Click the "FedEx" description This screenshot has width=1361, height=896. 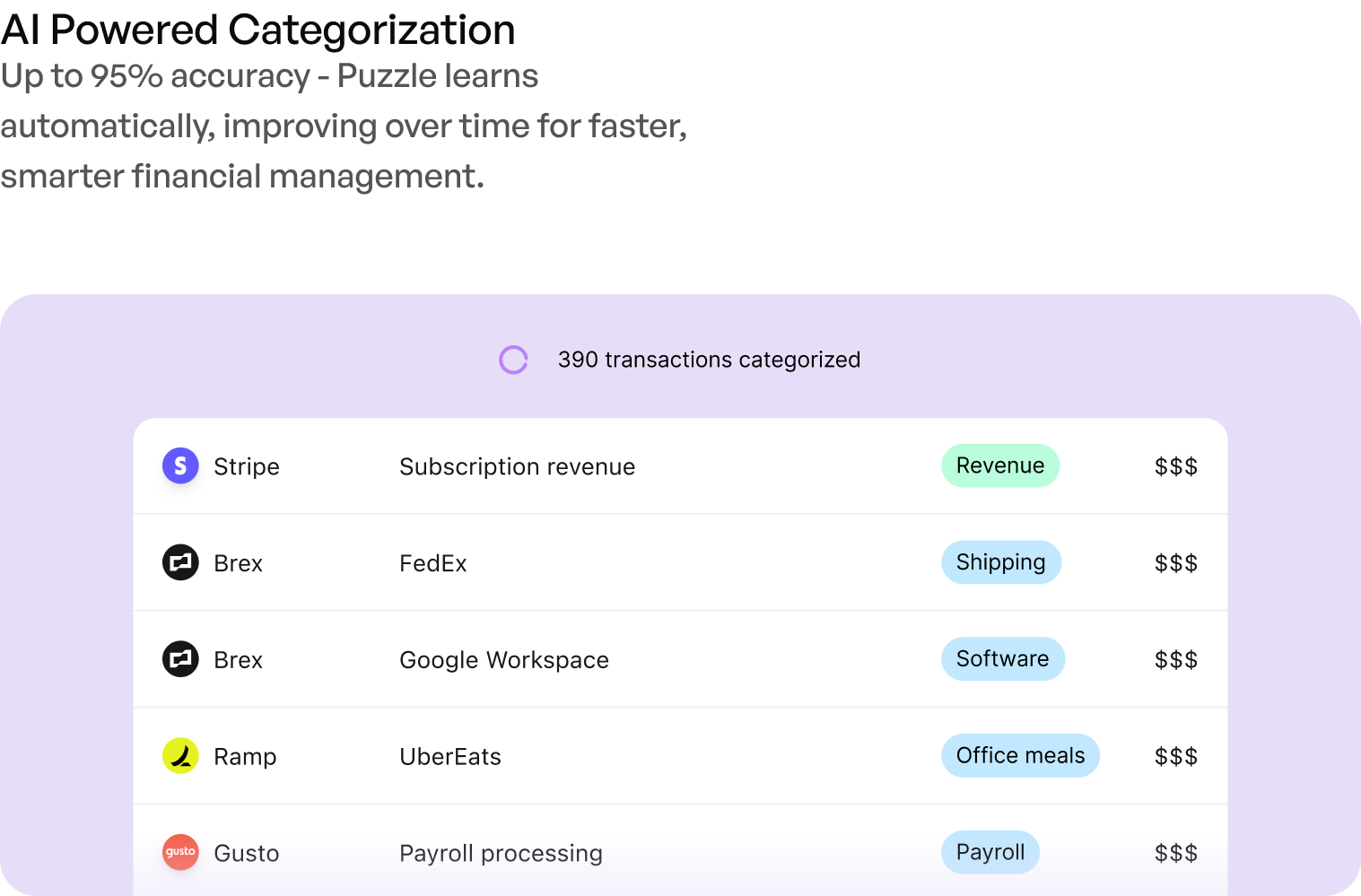coord(433,563)
